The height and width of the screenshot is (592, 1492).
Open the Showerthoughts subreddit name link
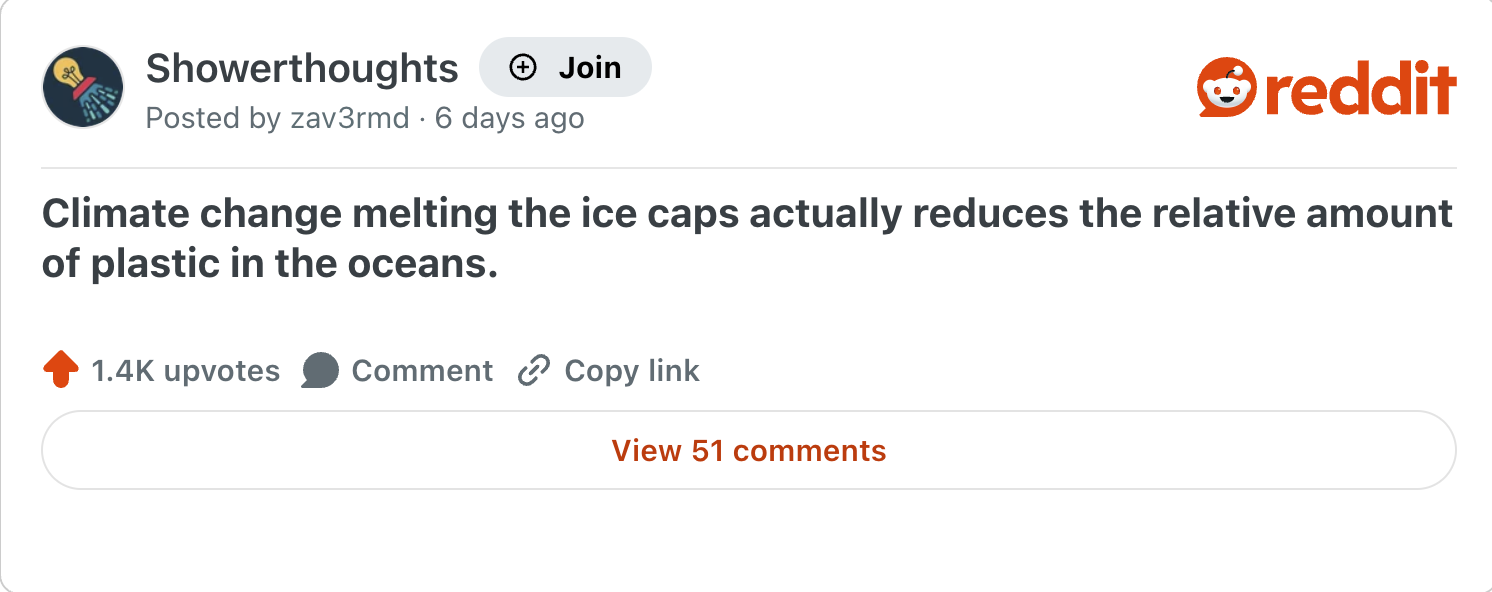tap(302, 69)
